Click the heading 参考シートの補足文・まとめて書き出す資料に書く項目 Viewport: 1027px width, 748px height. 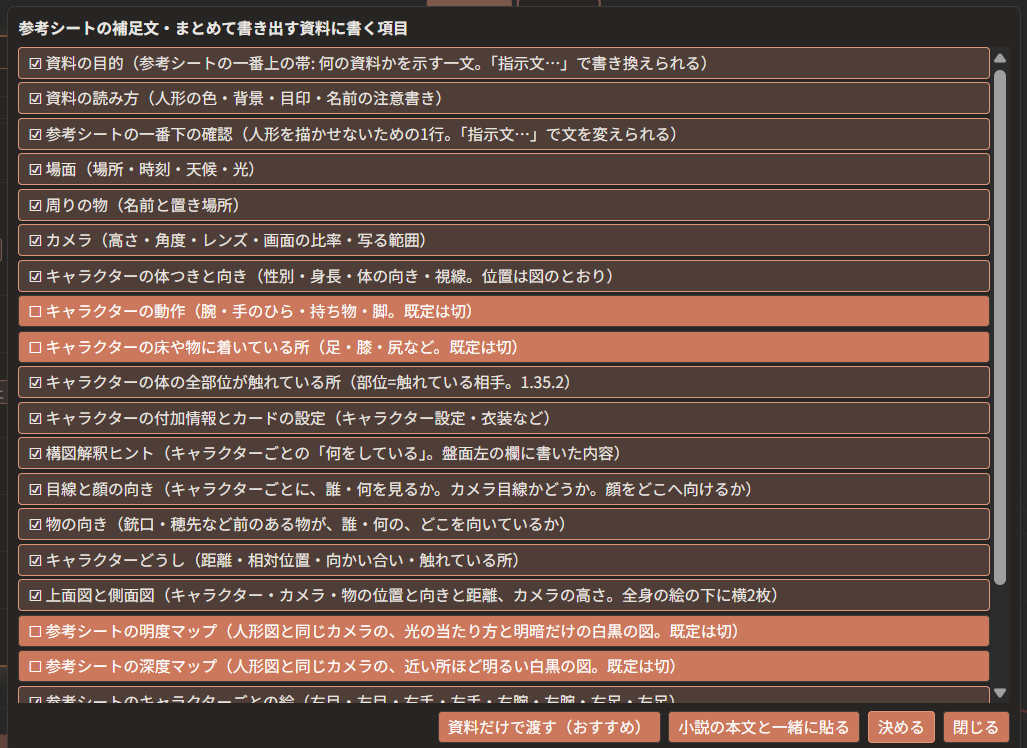click(213, 28)
